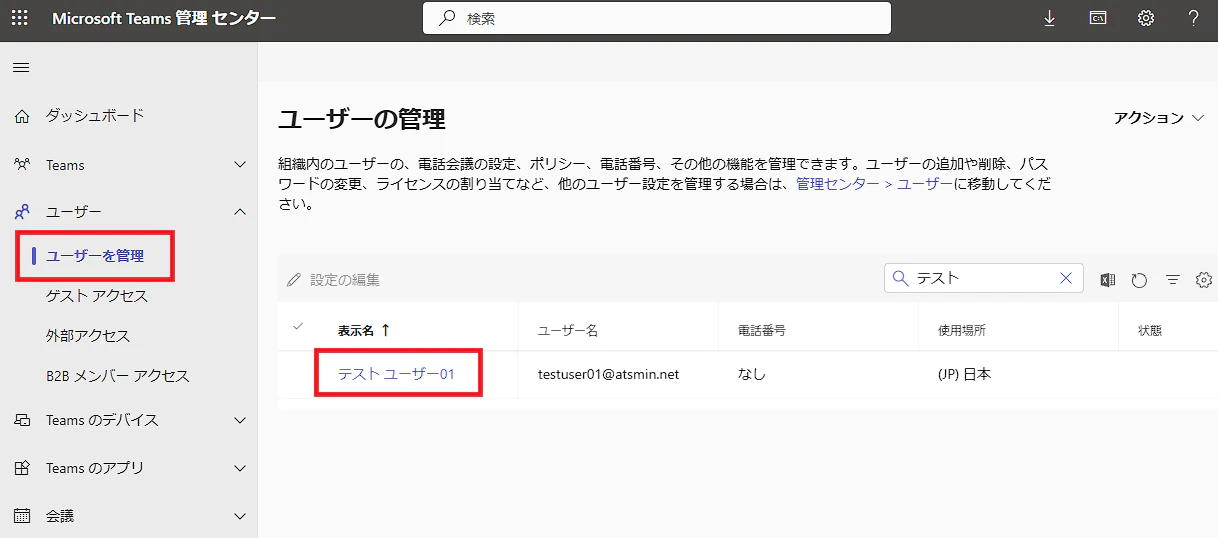Open table column settings gear
Screen dimensions: 1218x538
(x=1204, y=280)
